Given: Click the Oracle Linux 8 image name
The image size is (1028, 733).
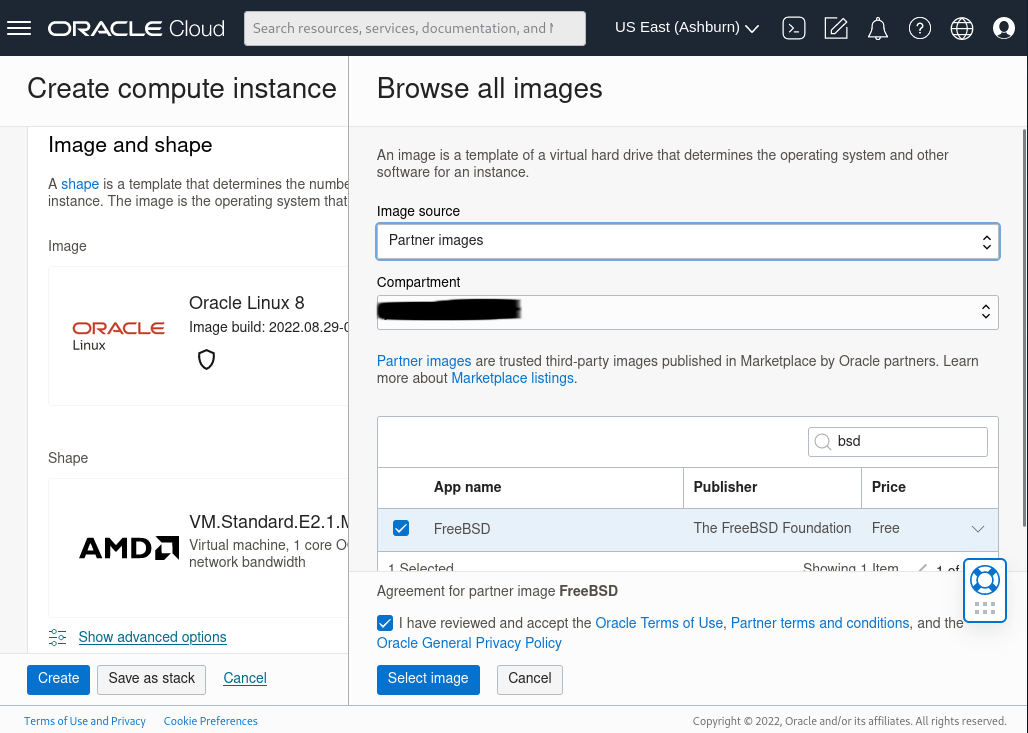Looking at the screenshot, I should tap(247, 303).
